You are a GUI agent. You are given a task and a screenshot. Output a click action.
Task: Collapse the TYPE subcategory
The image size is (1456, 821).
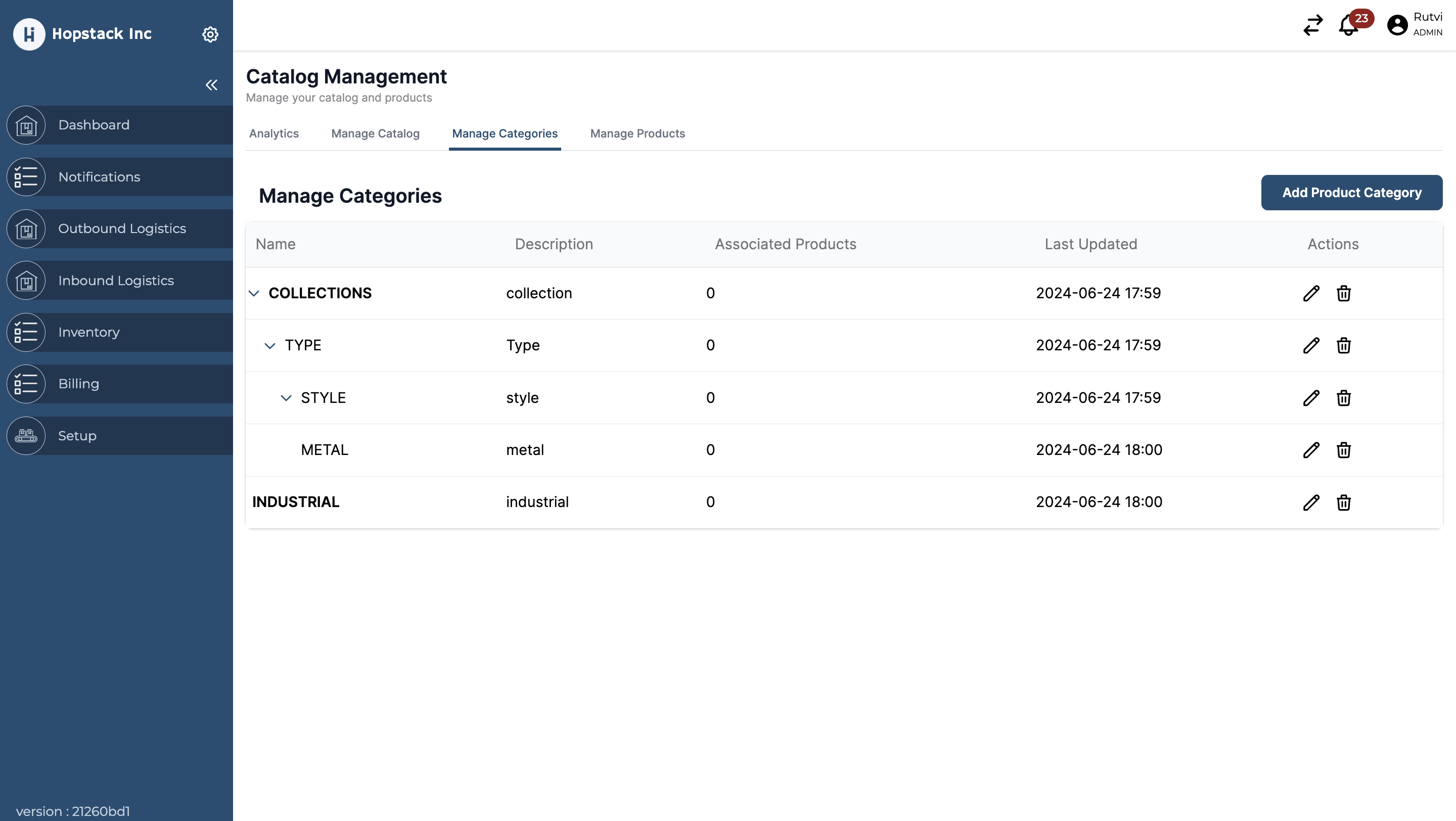269,345
